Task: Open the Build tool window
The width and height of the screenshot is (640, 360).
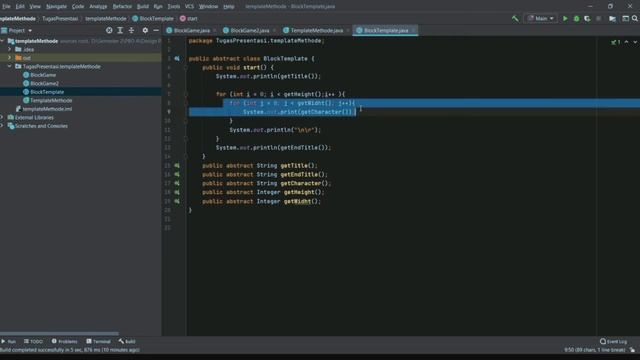Action: (127, 341)
